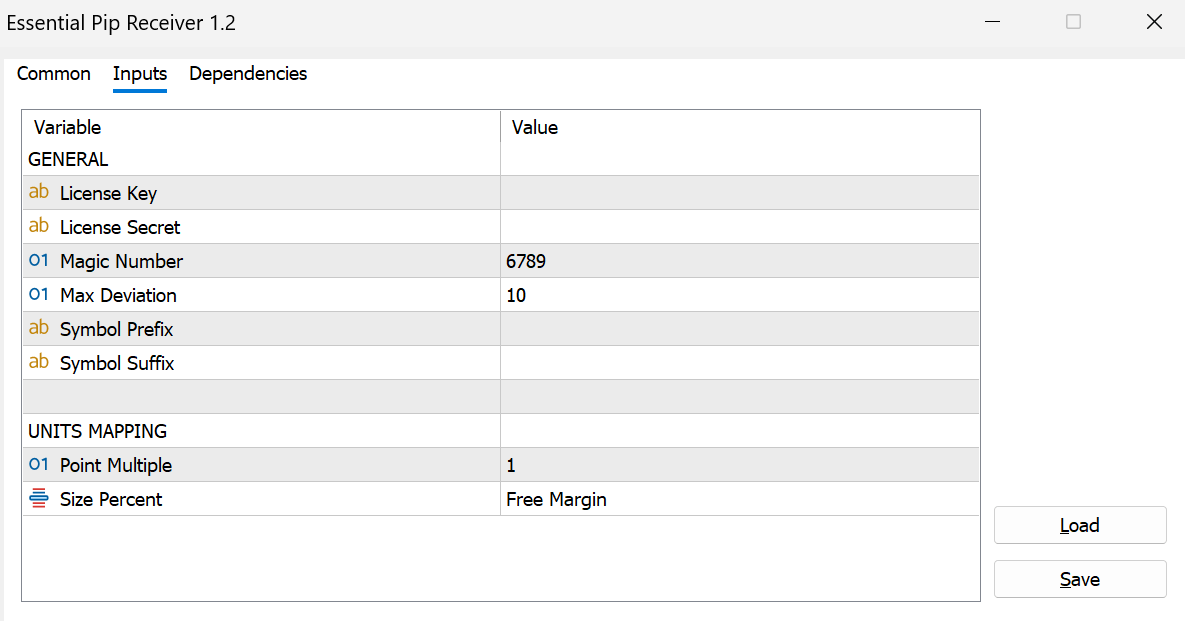The image size is (1185, 621).
Task: Click the empty License Key value field
Action: point(739,193)
